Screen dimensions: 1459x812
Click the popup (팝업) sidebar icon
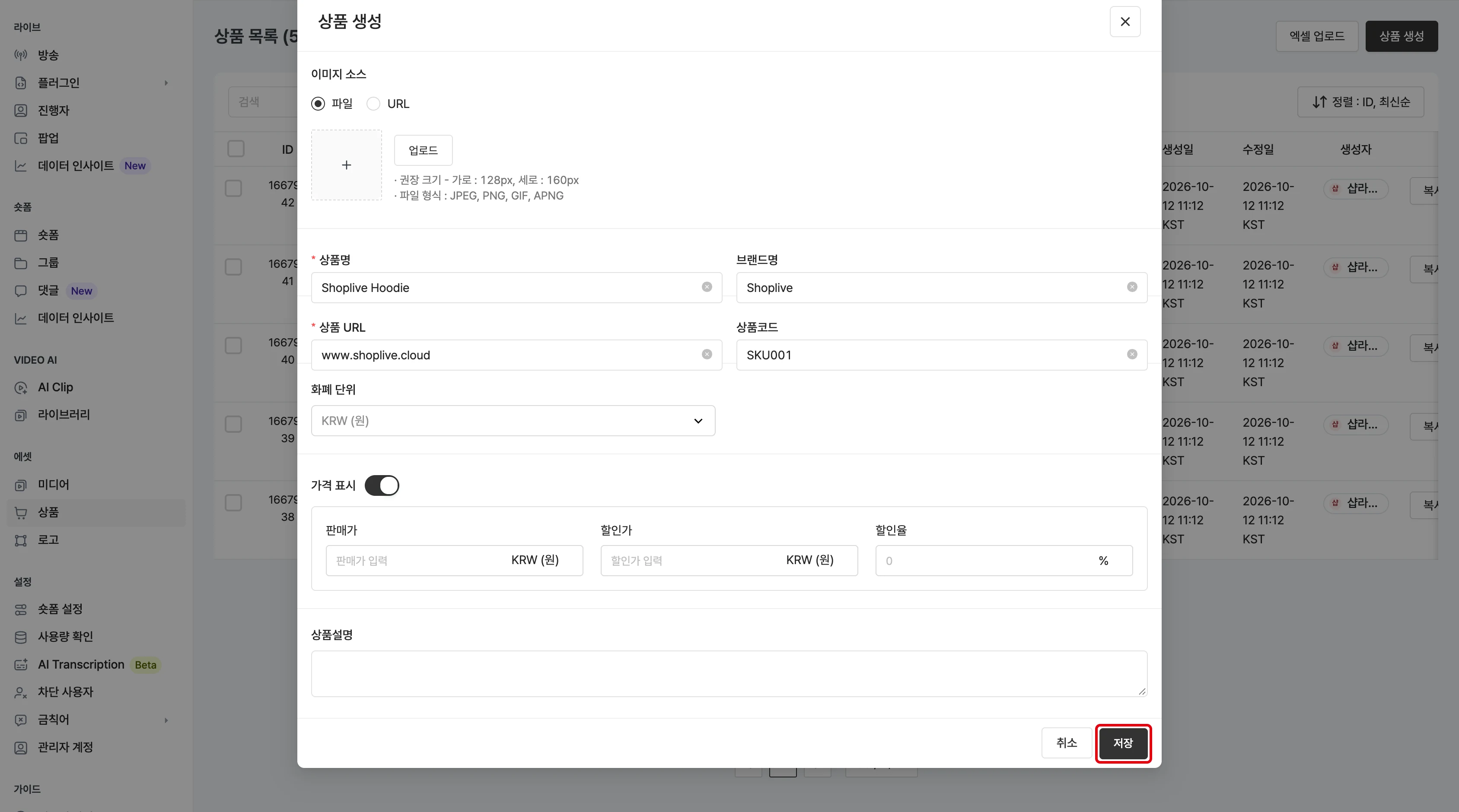tap(21, 138)
